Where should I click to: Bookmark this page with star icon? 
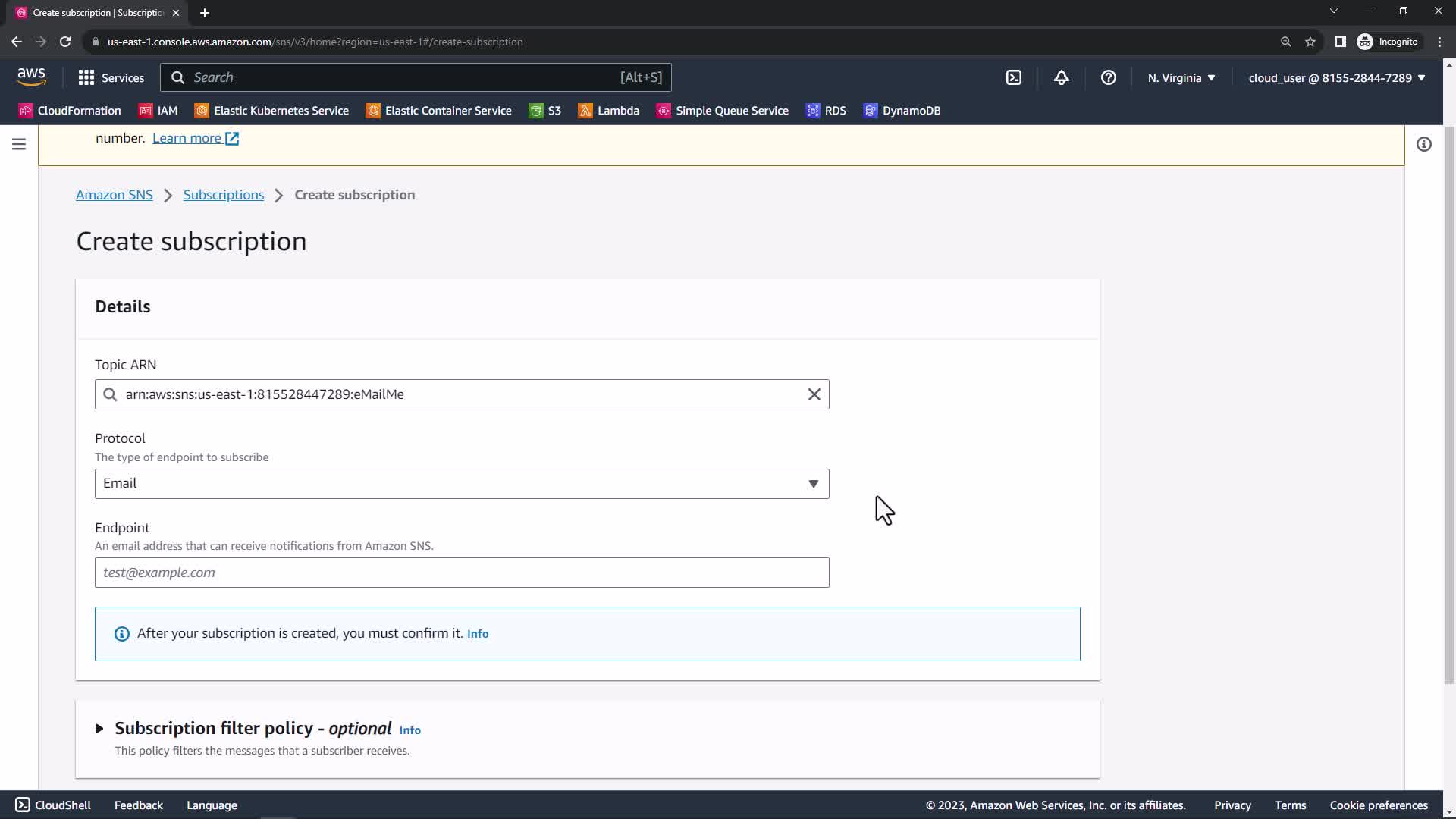(x=1310, y=42)
